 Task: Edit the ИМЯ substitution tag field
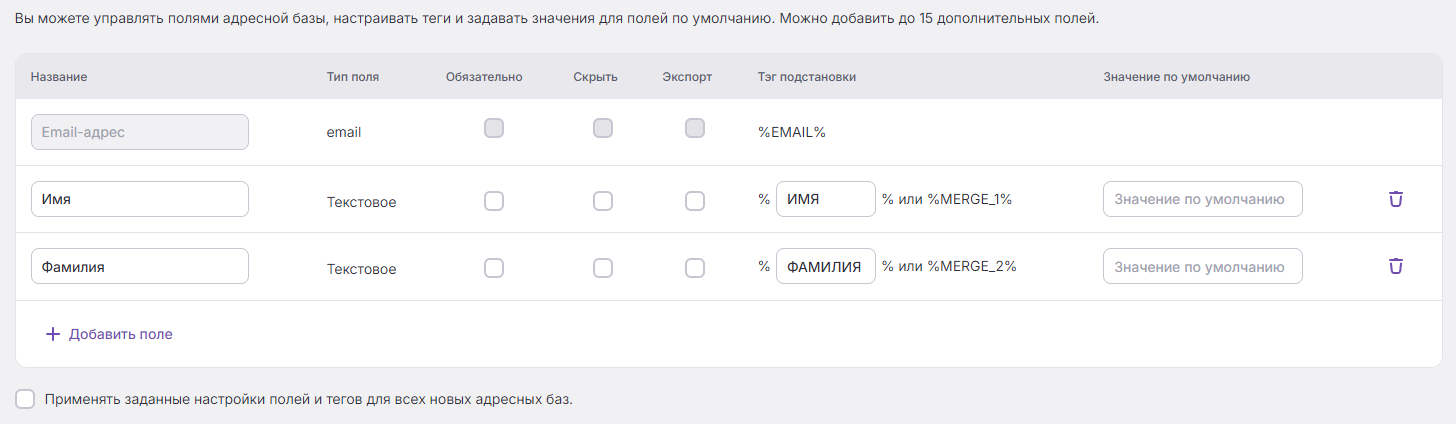tap(826, 199)
